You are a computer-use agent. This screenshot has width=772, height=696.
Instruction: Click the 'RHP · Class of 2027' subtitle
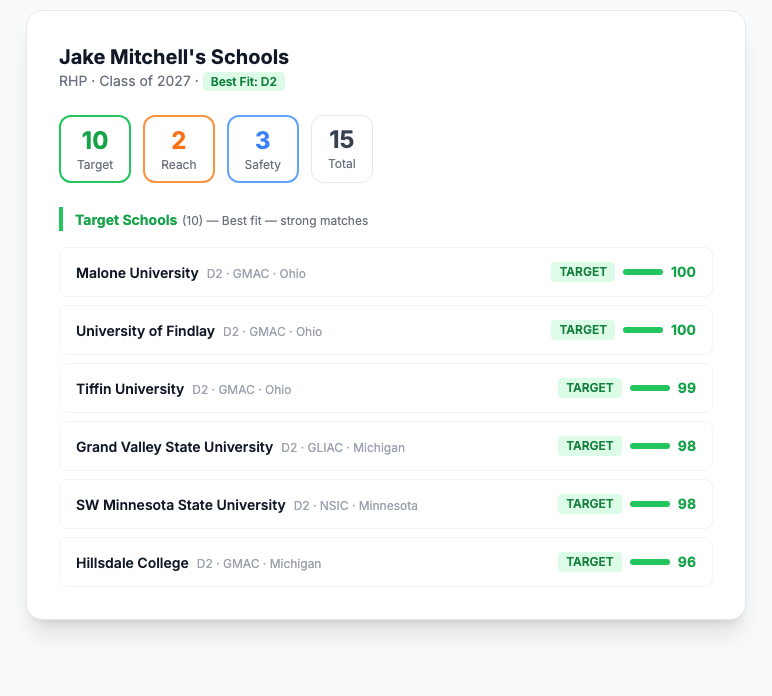pos(125,81)
